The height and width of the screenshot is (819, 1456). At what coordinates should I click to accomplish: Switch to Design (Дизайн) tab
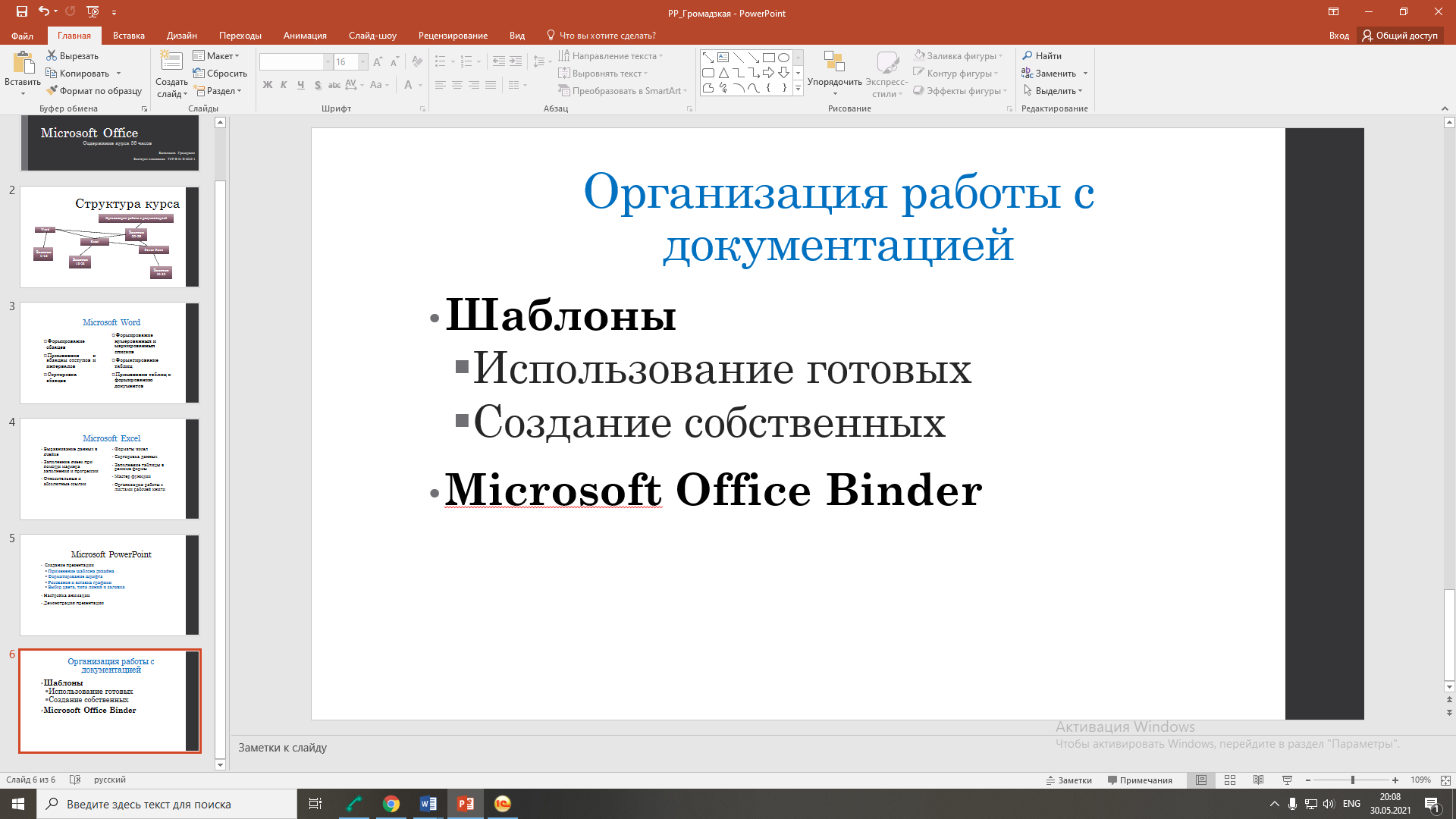182,36
